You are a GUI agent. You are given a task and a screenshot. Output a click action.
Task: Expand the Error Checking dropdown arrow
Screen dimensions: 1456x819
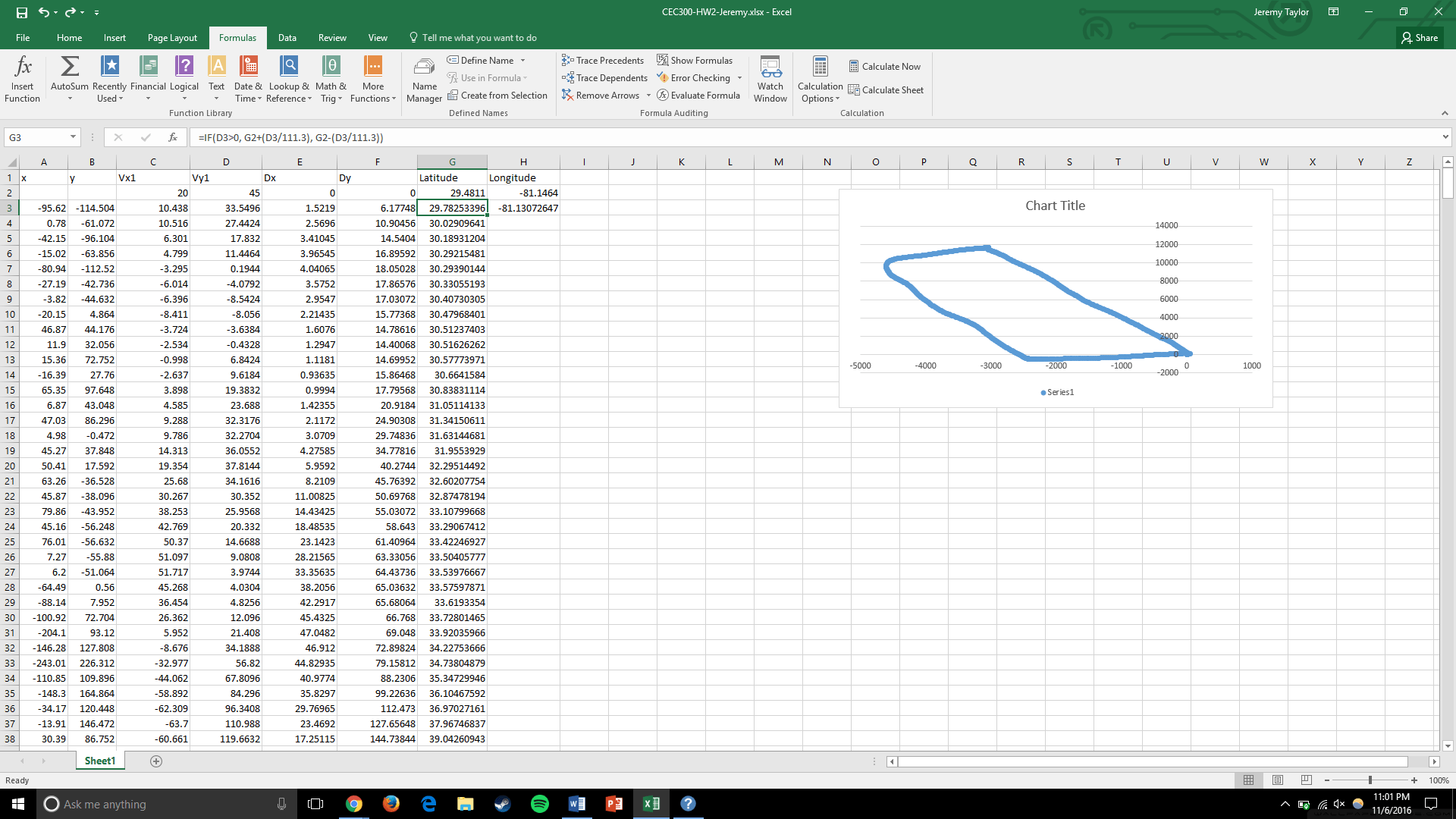pos(739,78)
